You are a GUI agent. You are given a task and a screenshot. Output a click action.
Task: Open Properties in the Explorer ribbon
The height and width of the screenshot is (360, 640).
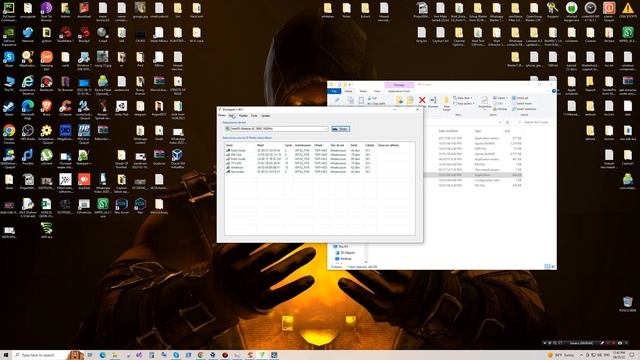click(484, 102)
